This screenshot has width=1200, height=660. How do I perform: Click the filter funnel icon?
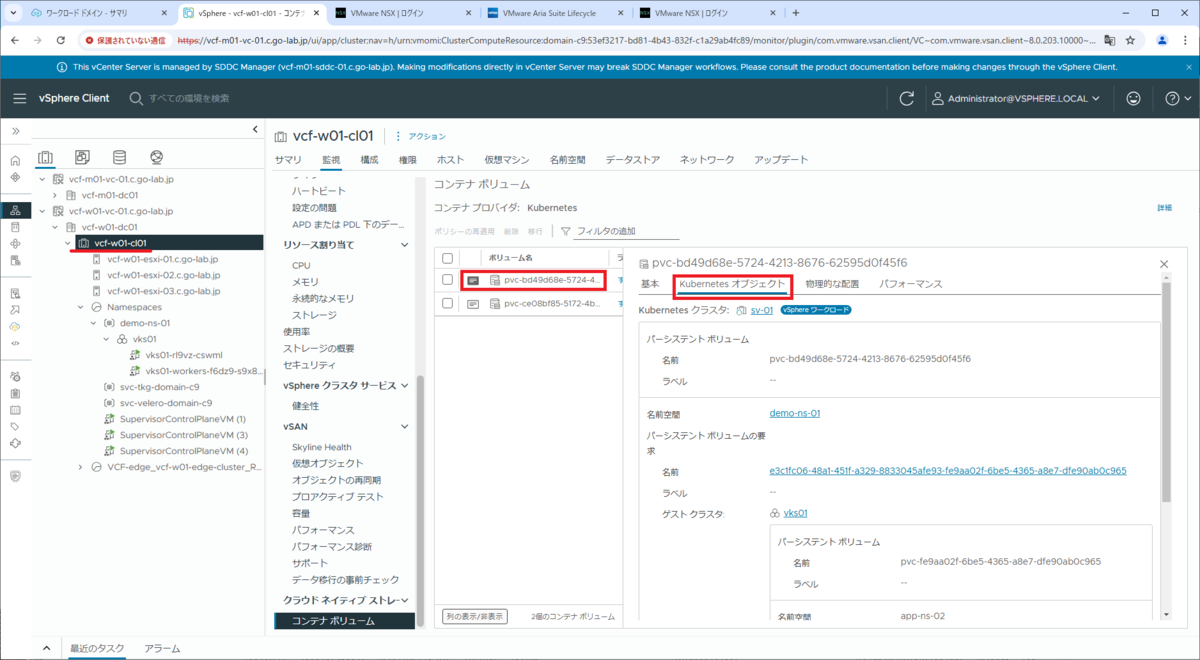[565, 231]
